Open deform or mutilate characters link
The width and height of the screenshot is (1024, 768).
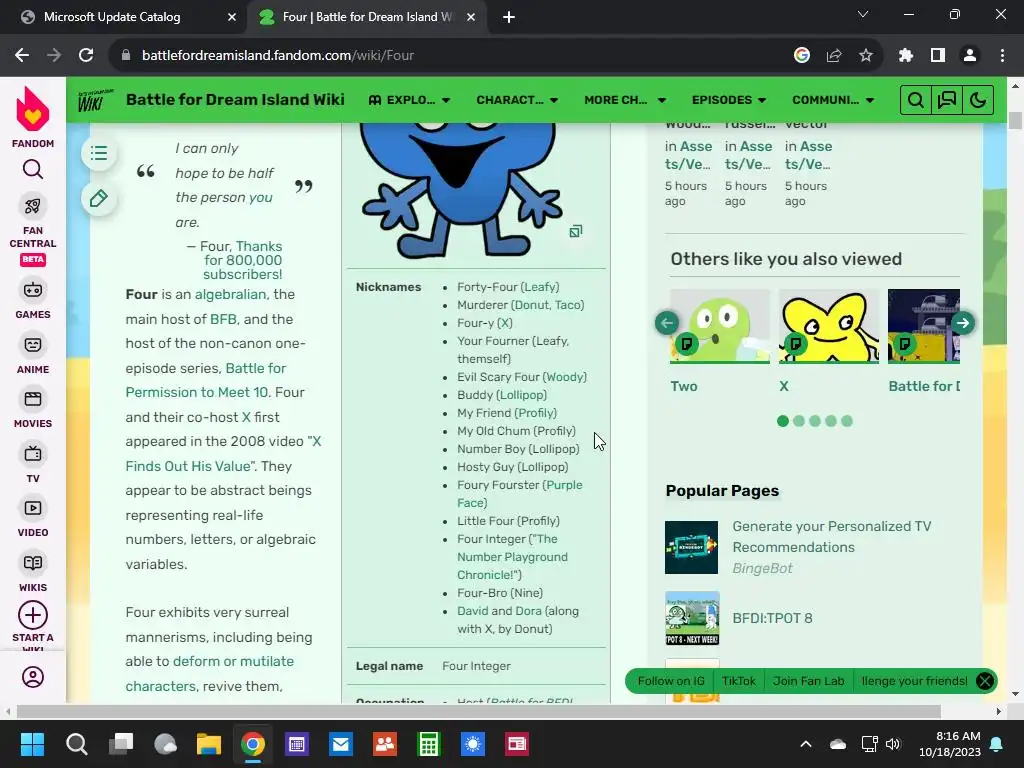(210, 674)
